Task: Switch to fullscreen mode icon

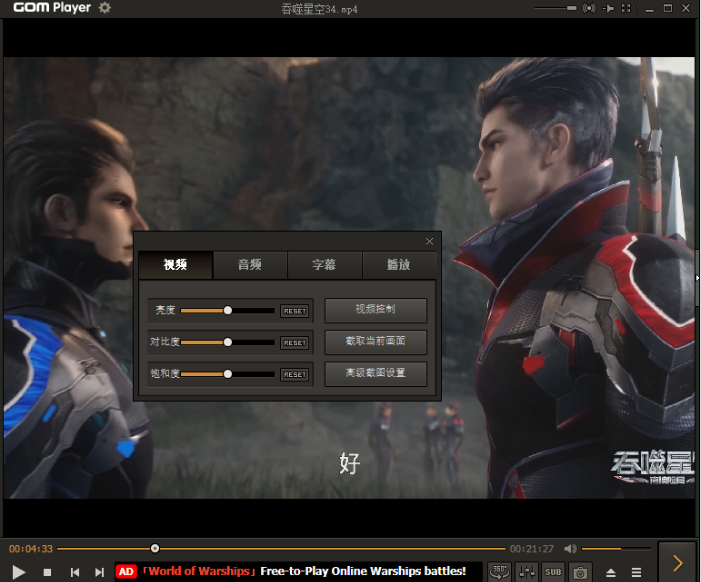Action: 626,8
